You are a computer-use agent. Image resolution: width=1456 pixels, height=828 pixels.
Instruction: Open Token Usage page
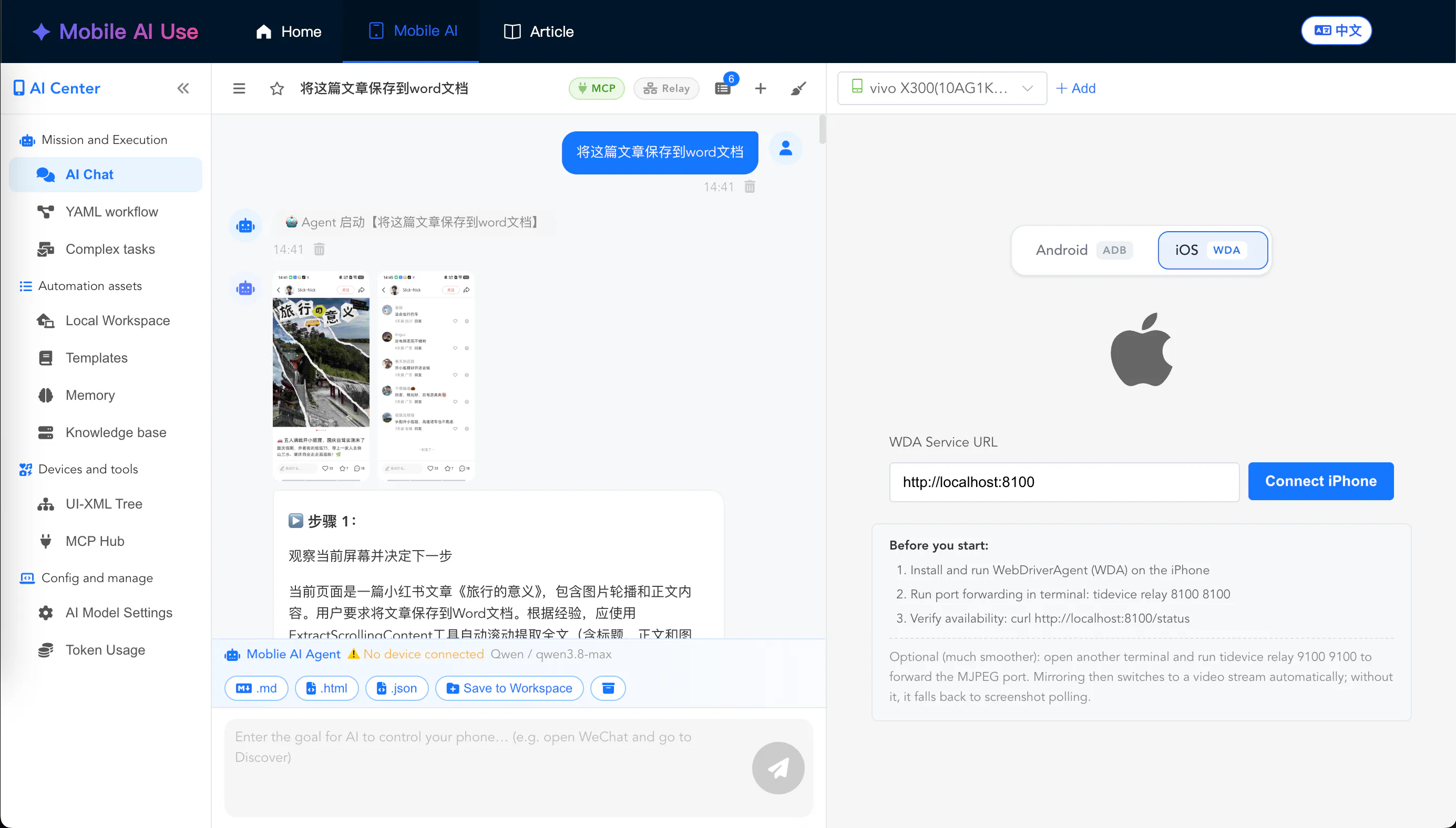coord(105,649)
